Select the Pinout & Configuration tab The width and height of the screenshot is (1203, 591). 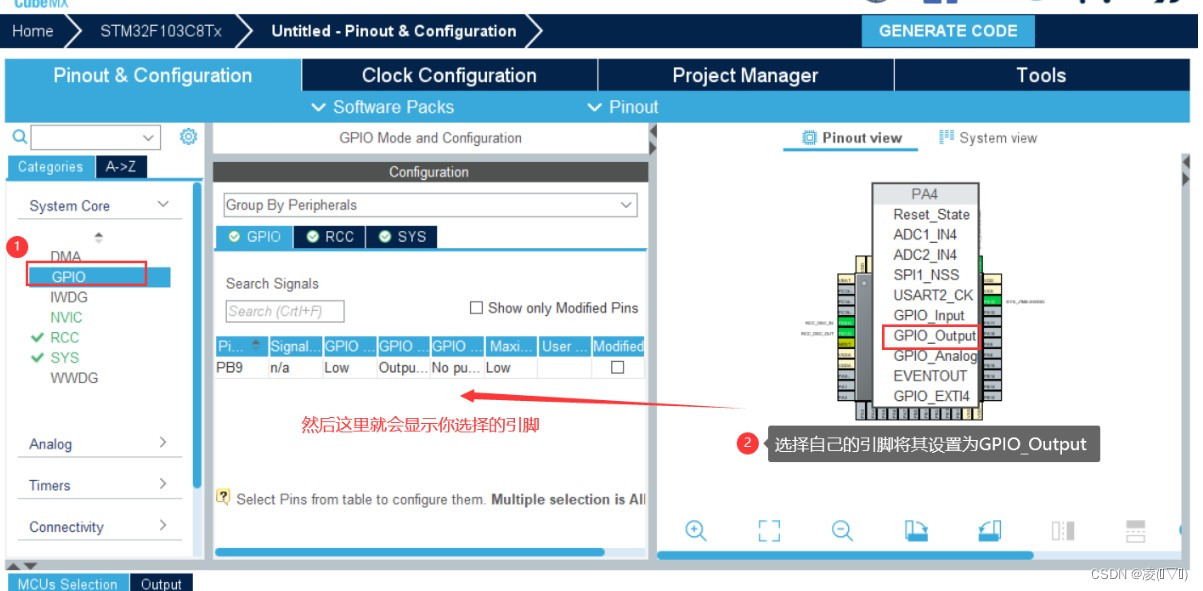[153, 75]
